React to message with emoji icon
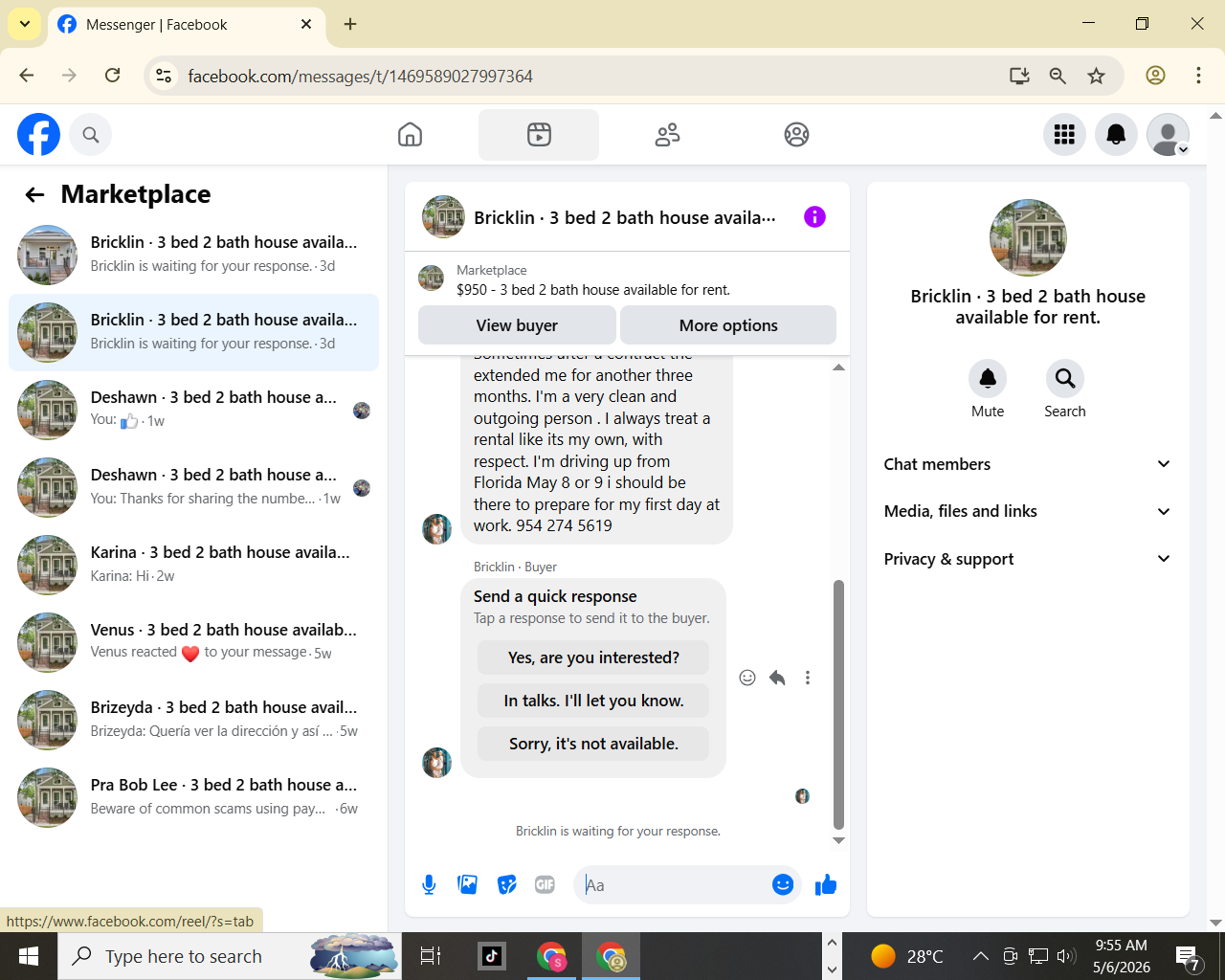Viewport: 1225px width, 980px height. tap(747, 678)
